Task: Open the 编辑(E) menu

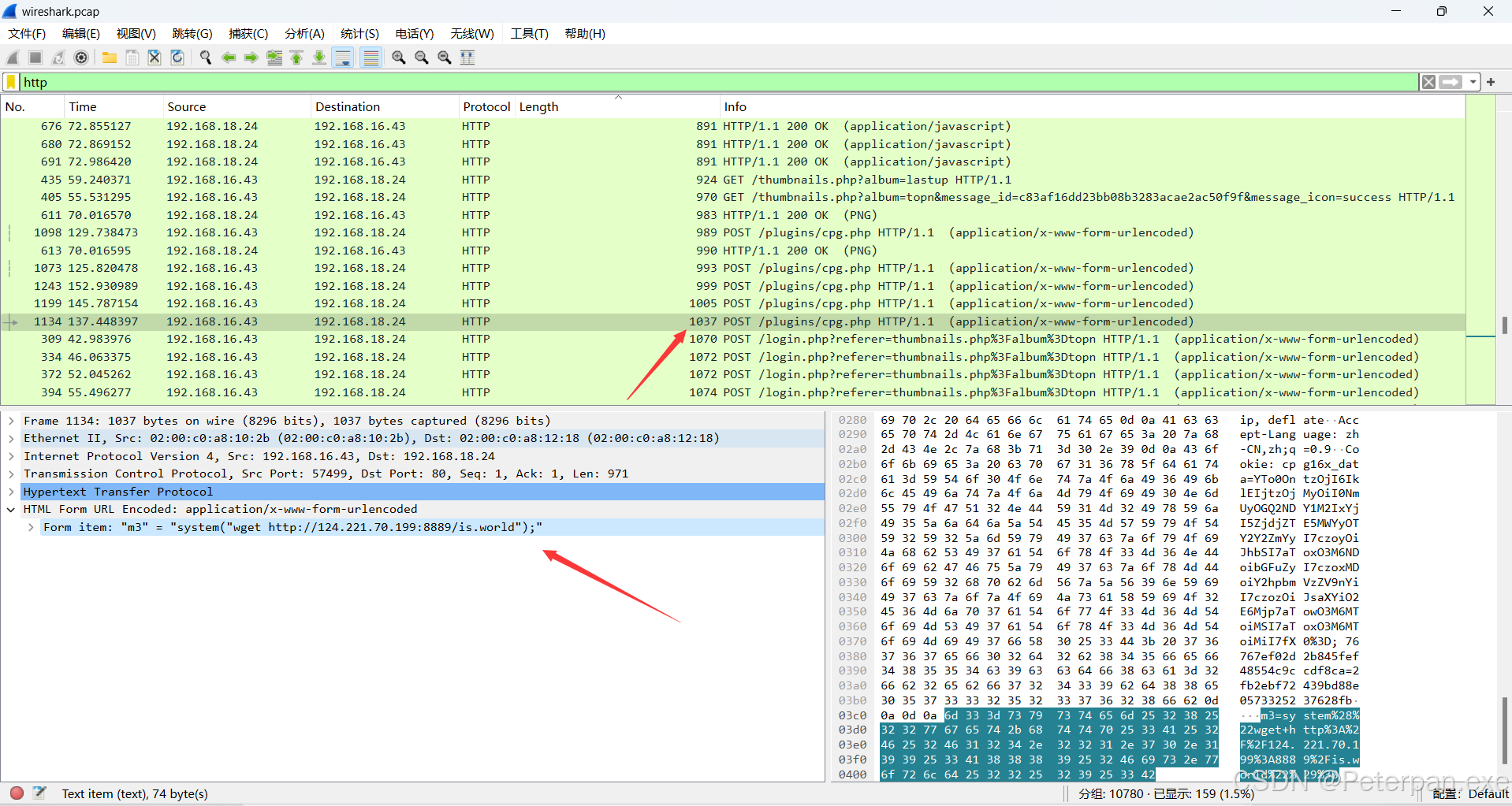Action: [x=81, y=33]
